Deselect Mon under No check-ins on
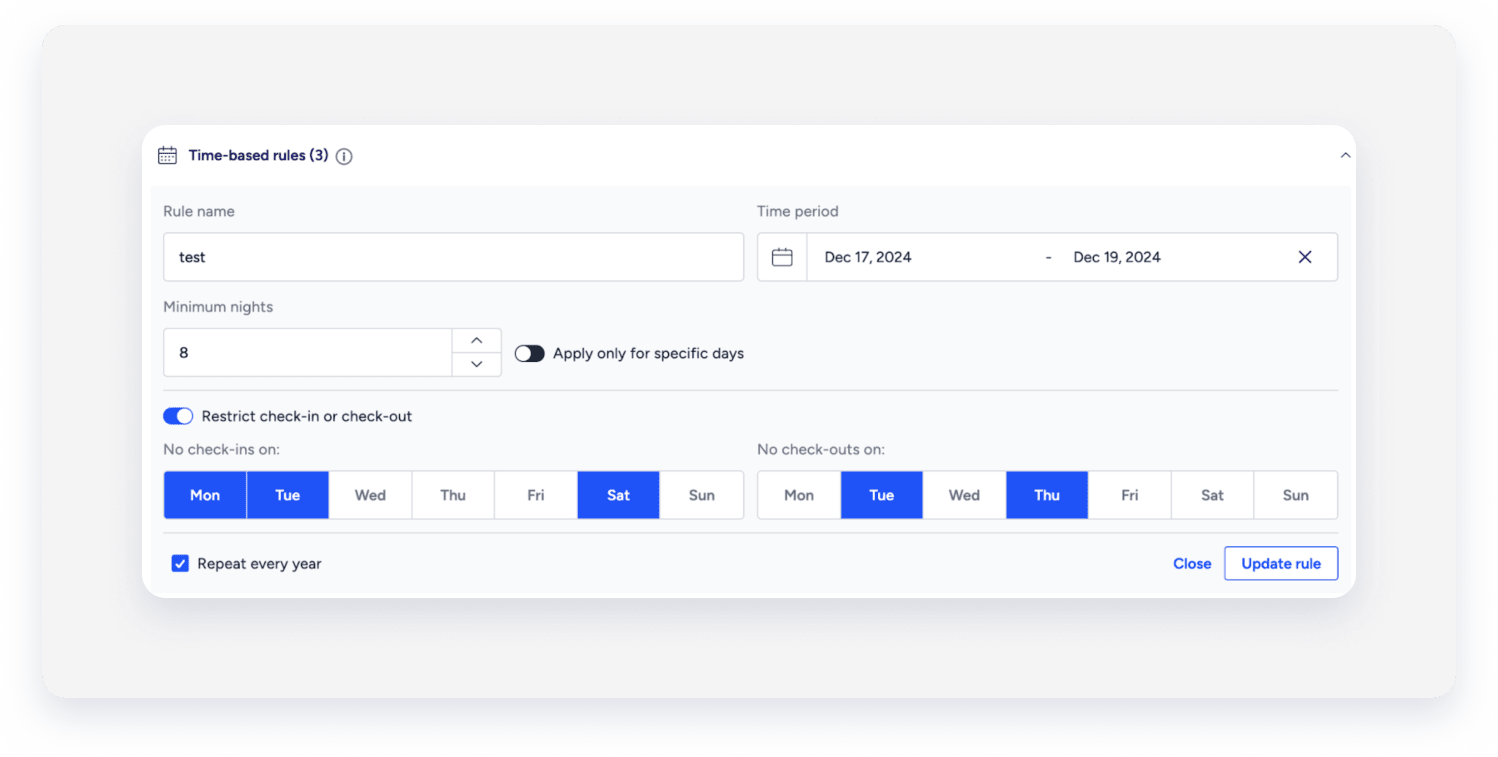This screenshot has width=1498, height=757. tap(205, 495)
